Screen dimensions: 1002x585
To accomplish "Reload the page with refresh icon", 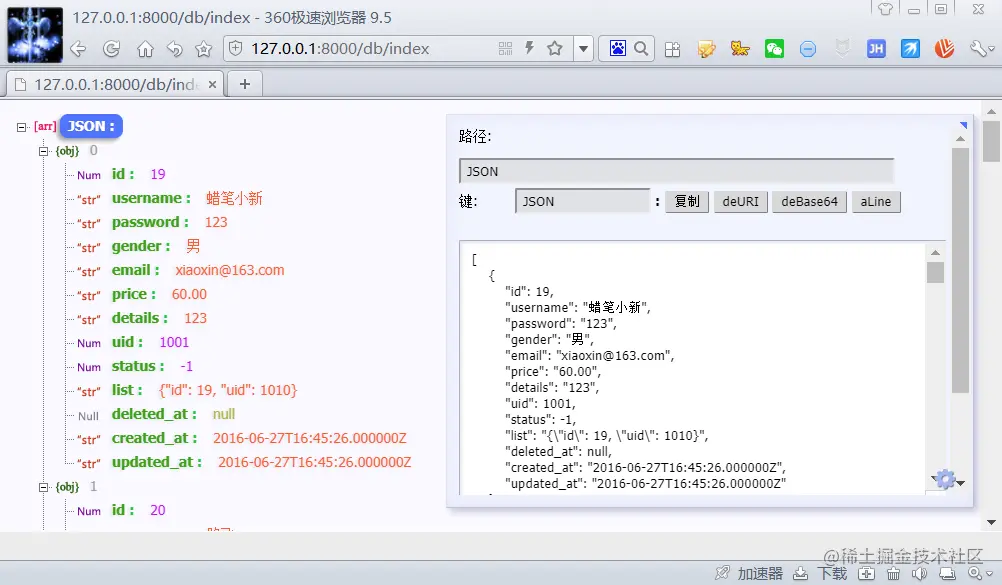I will click(112, 49).
